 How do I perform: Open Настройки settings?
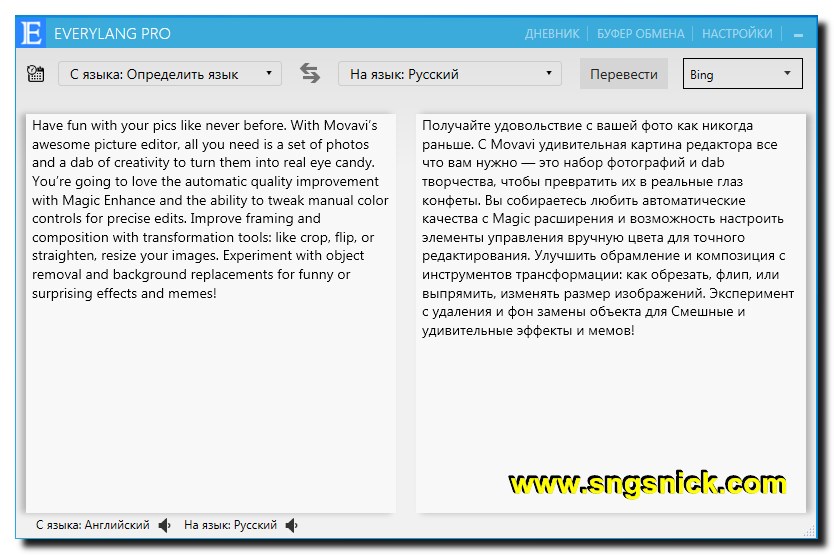tap(737, 34)
